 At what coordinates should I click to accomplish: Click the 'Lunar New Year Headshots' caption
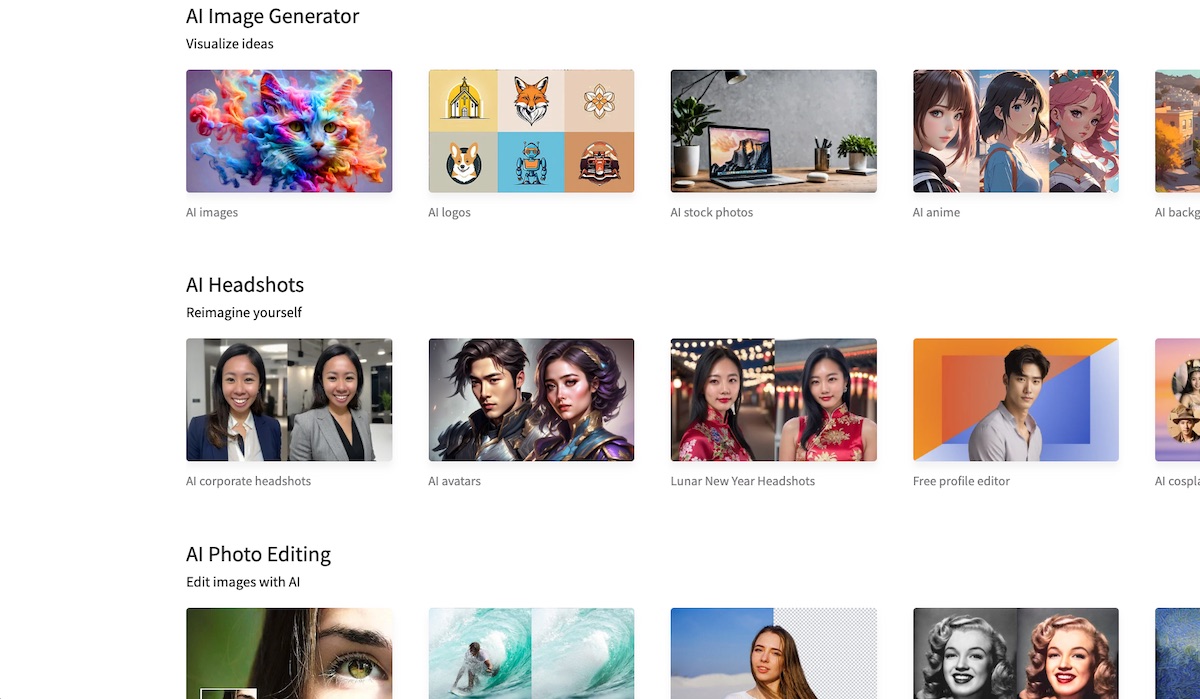(x=742, y=481)
